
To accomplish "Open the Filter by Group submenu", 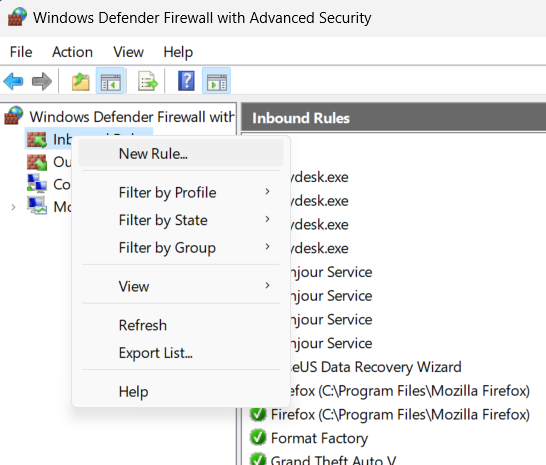I will coord(181,247).
